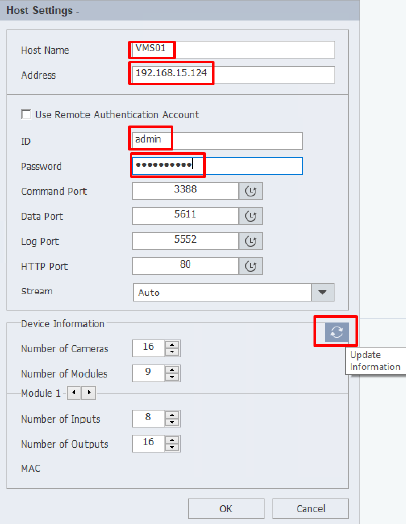Focus the HTTP Port field 80
Screen dimensions: 409x524
tap(185, 266)
